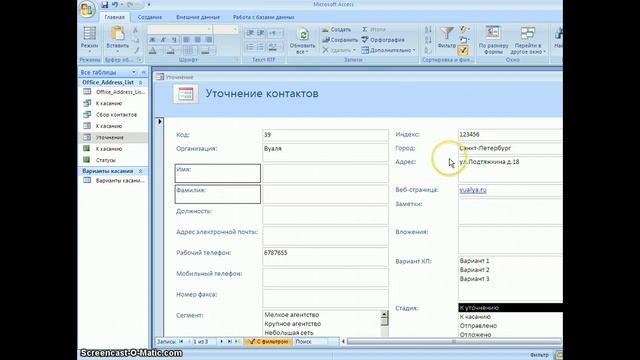This screenshot has height=360, width=640.
Task: Click the Фильтр funnel button
Action: pyautogui.click(x=447, y=38)
